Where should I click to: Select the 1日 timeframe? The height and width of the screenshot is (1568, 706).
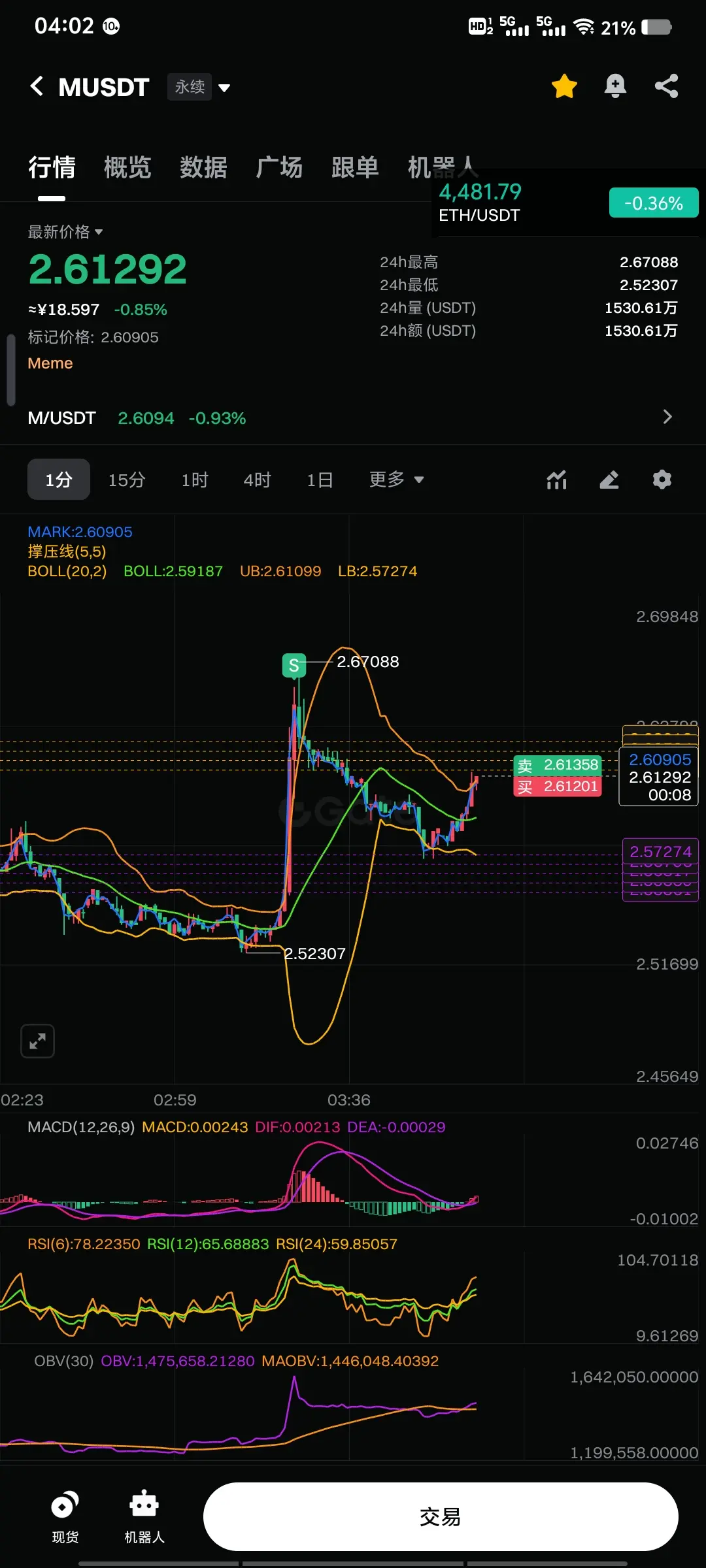320,480
